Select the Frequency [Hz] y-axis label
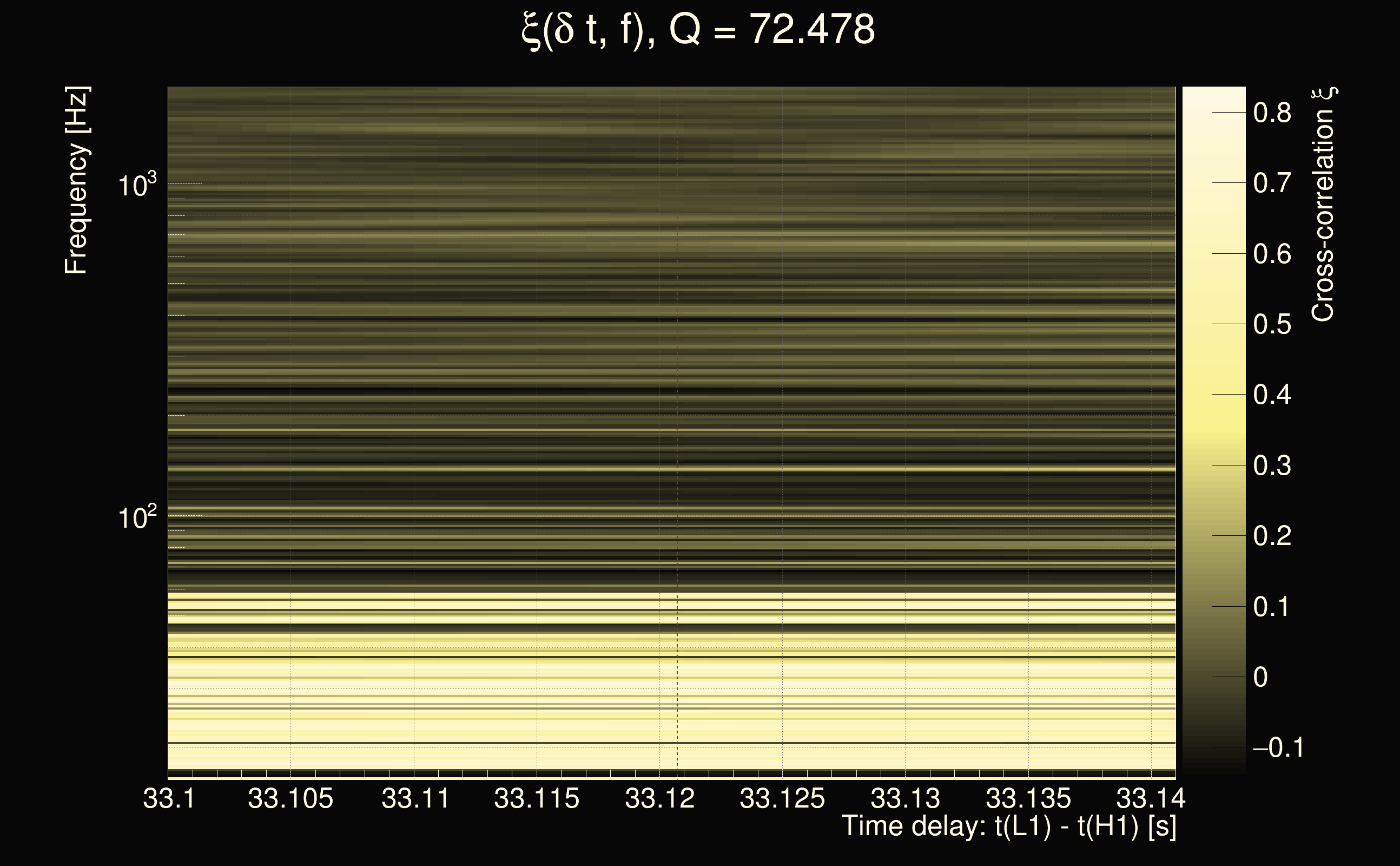 click(x=76, y=180)
